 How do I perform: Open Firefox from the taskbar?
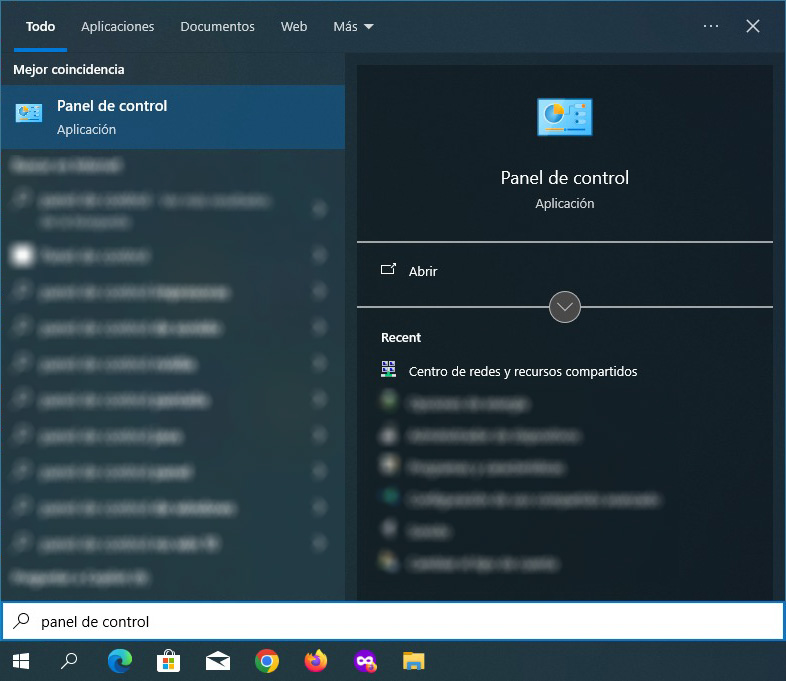[316, 661]
